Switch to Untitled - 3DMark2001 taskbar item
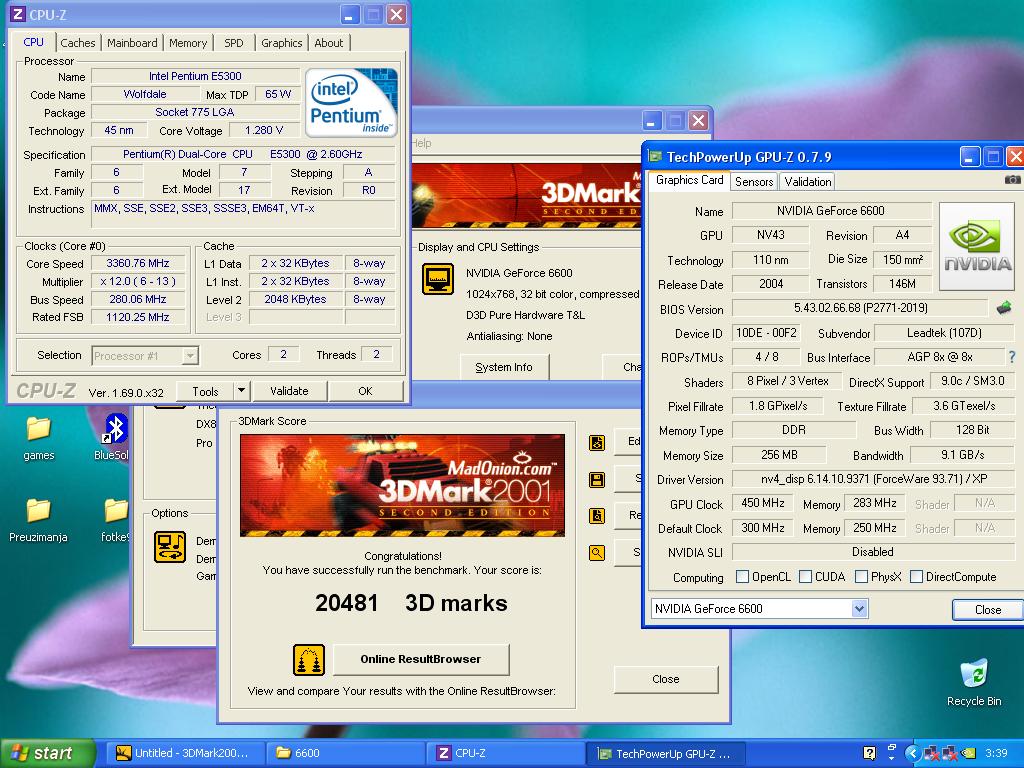This screenshot has width=1024, height=768. [x=184, y=753]
